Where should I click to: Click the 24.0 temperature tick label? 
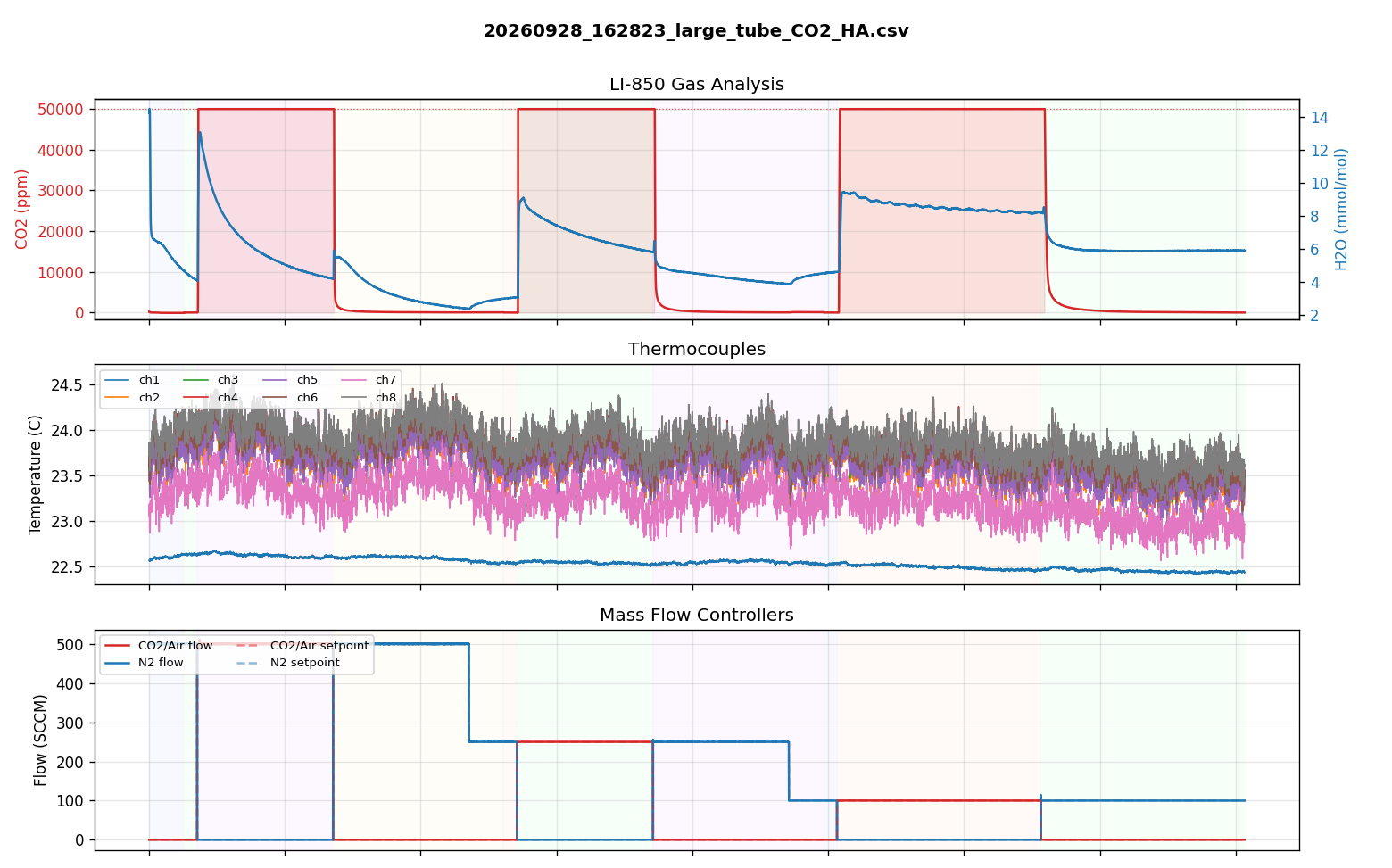(x=68, y=431)
